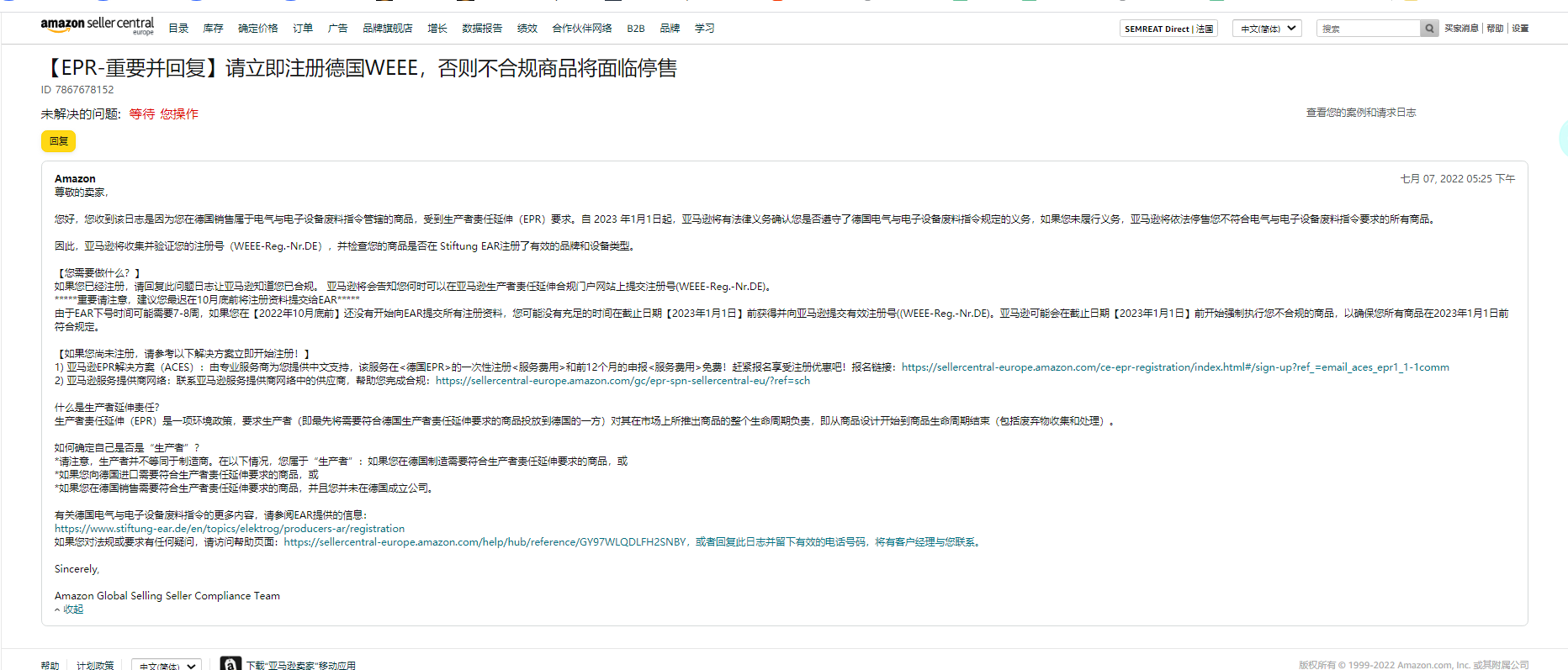
Task: Open the 计划政策 footer link
Action: click(95, 665)
